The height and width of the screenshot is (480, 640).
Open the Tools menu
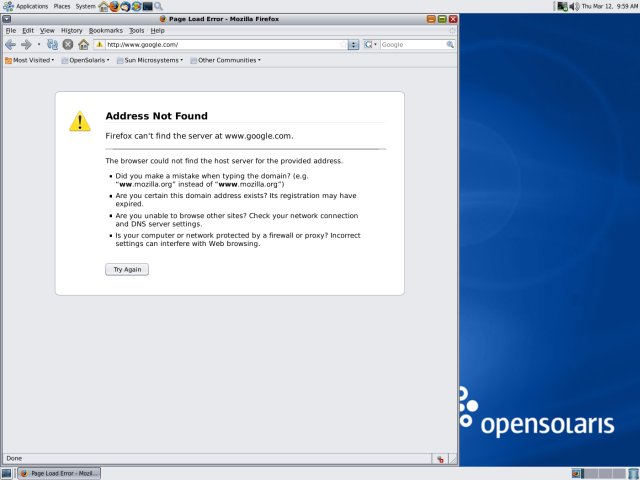tap(137, 31)
